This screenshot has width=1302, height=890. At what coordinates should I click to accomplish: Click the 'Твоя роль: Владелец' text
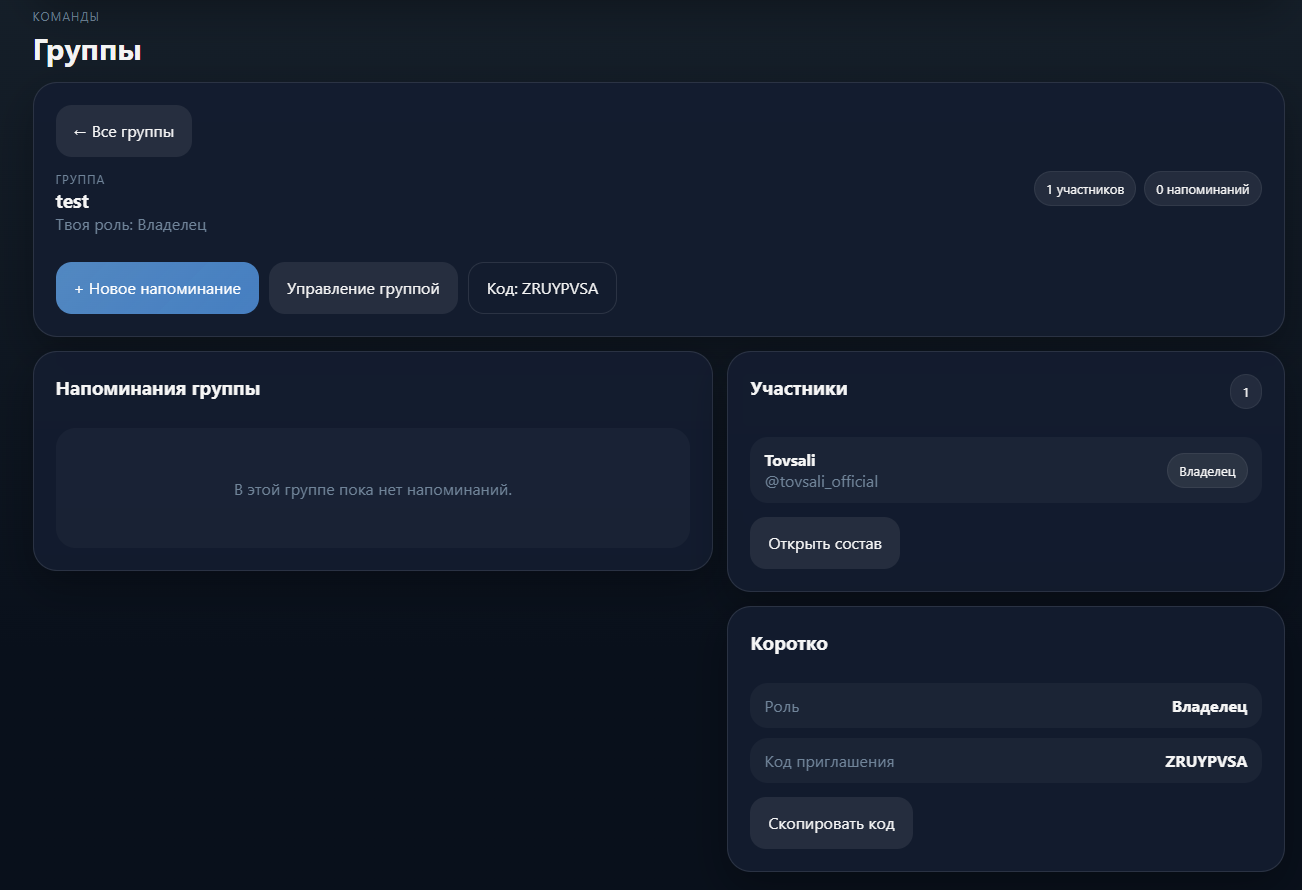pyautogui.click(x=131, y=224)
